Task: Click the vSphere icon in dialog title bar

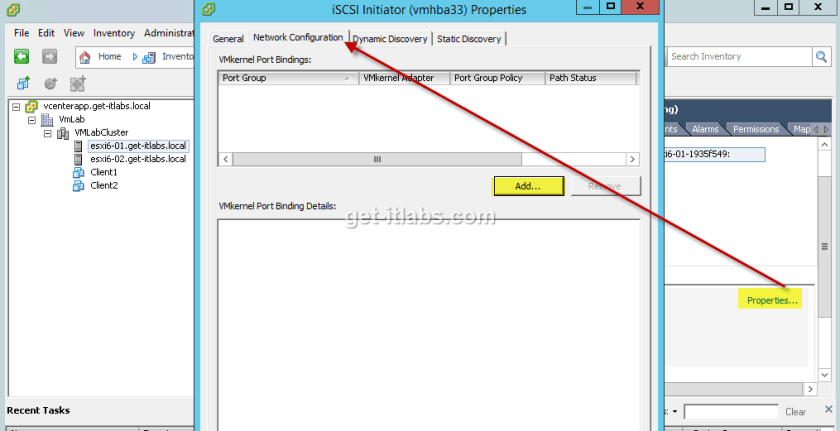Action: [x=209, y=9]
